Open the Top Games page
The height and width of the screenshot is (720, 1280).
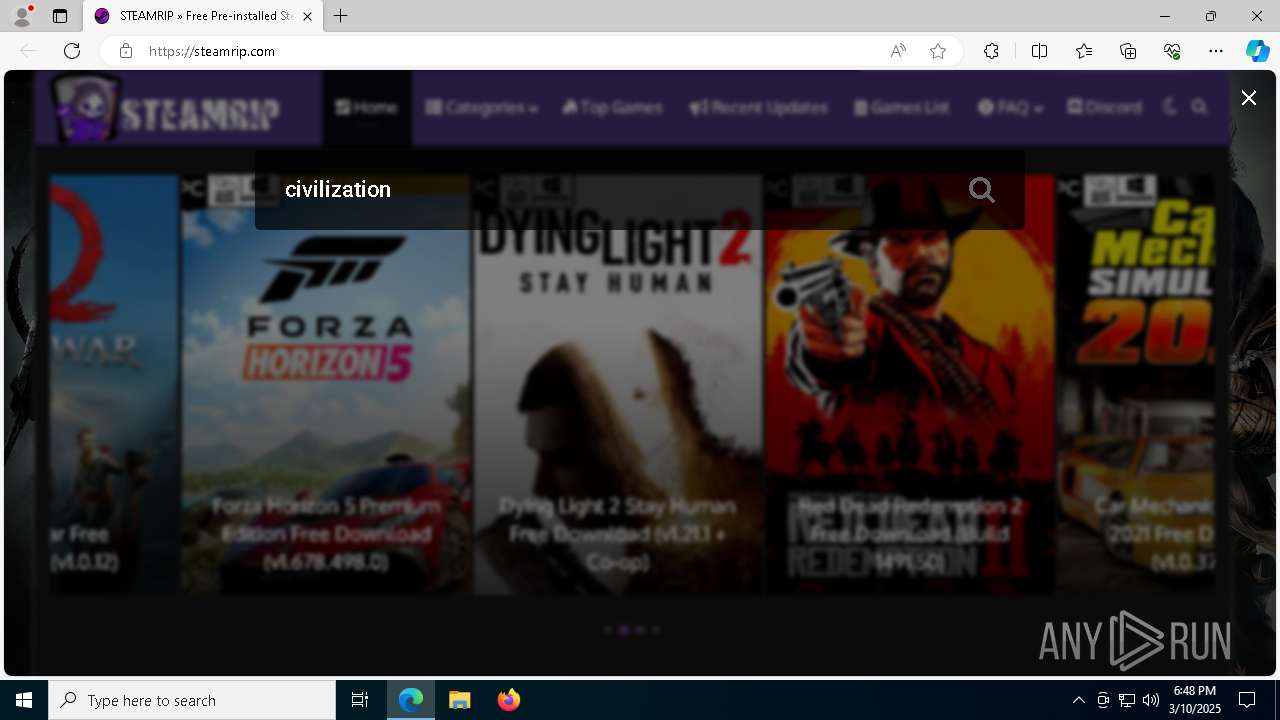(612, 107)
